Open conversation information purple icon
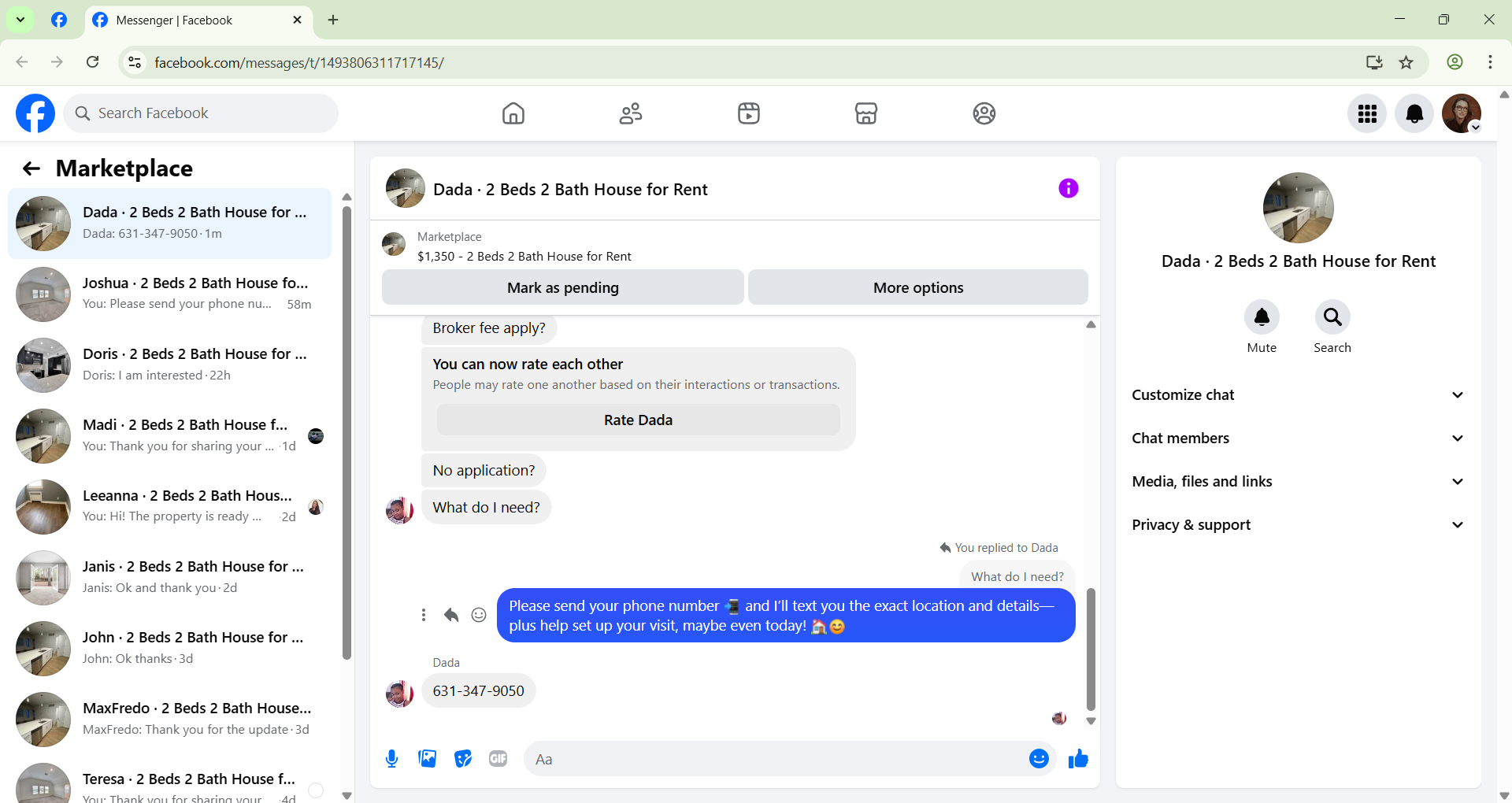Image resolution: width=1512 pixels, height=803 pixels. (1069, 188)
